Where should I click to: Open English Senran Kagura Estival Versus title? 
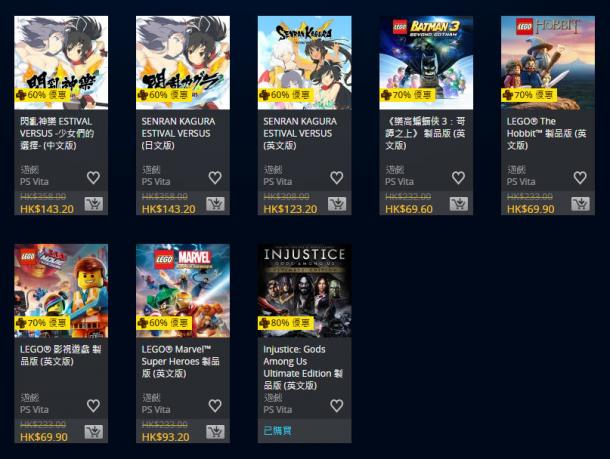[300, 133]
